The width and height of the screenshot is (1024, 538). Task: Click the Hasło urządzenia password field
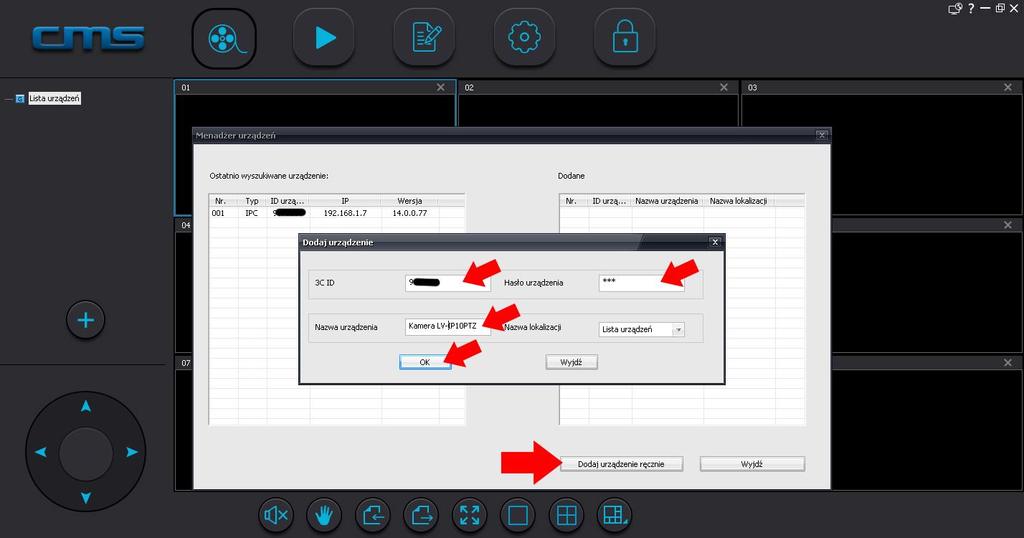pos(641,283)
